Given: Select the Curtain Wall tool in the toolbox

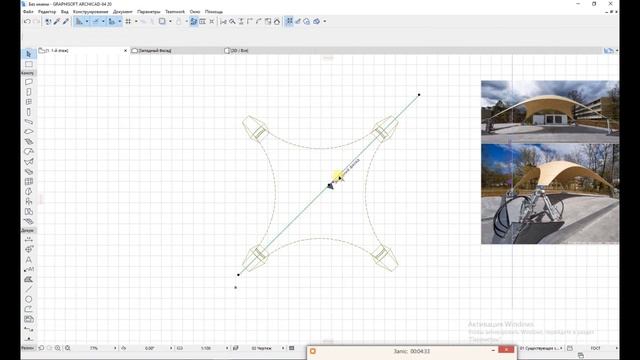Looking at the screenshot, I should pos(29,182).
